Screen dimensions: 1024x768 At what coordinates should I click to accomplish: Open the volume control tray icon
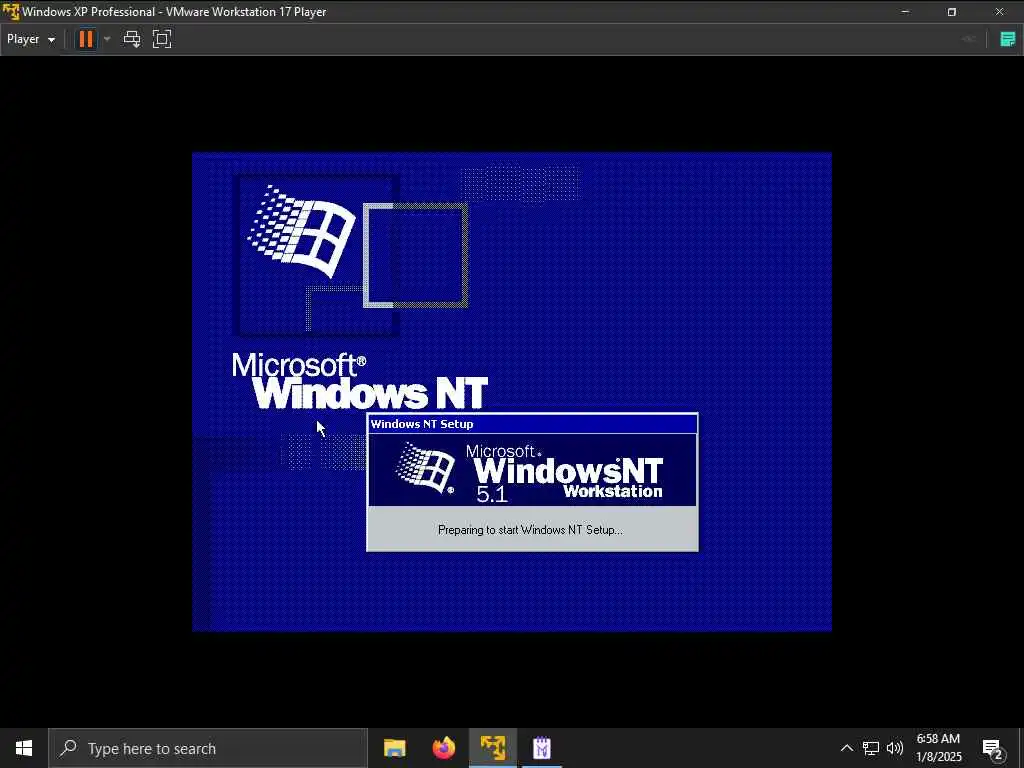(895, 748)
